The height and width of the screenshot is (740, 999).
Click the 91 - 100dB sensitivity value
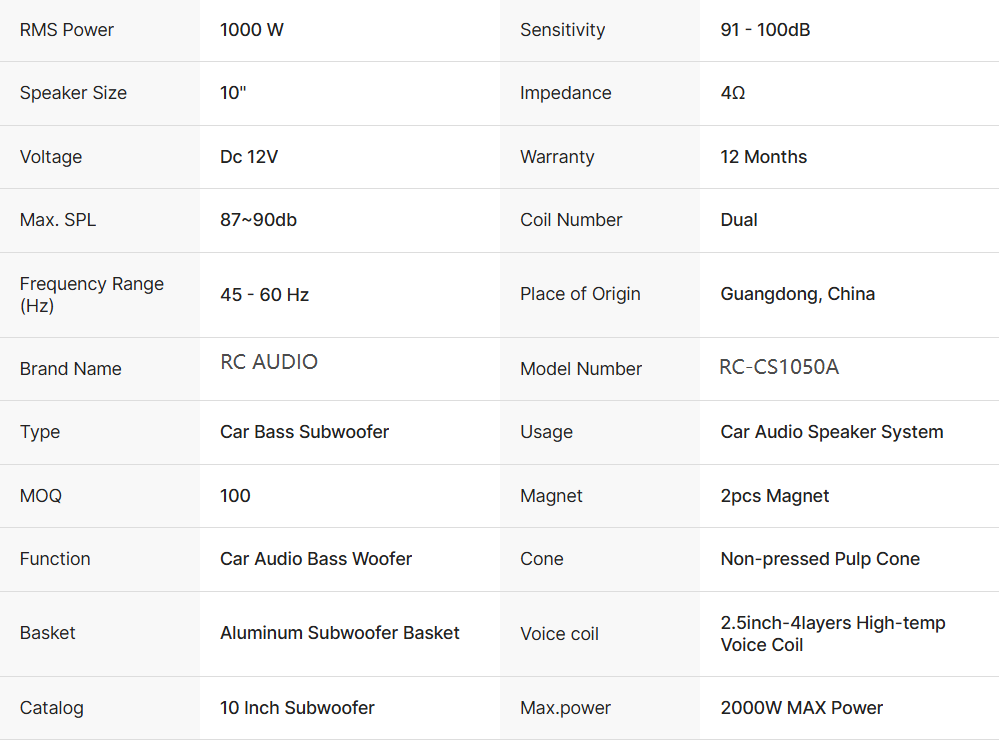pos(765,30)
